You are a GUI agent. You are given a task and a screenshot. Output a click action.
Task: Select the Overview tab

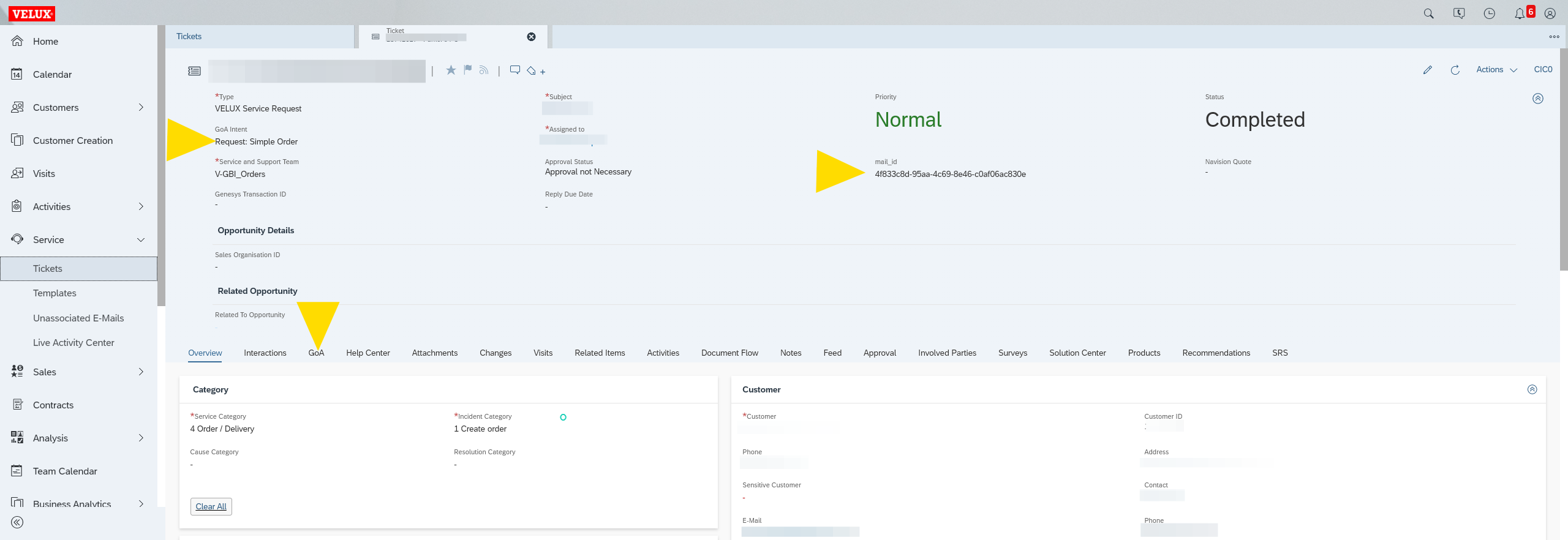[205, 353]
